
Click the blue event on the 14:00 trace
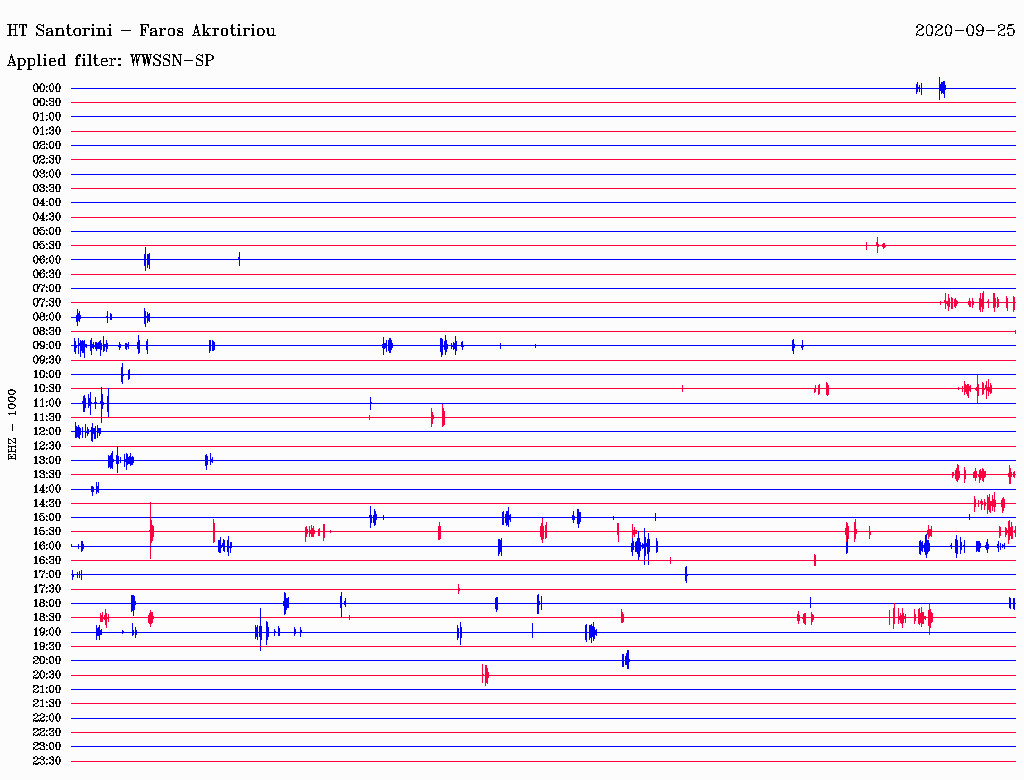click(95, 489)
